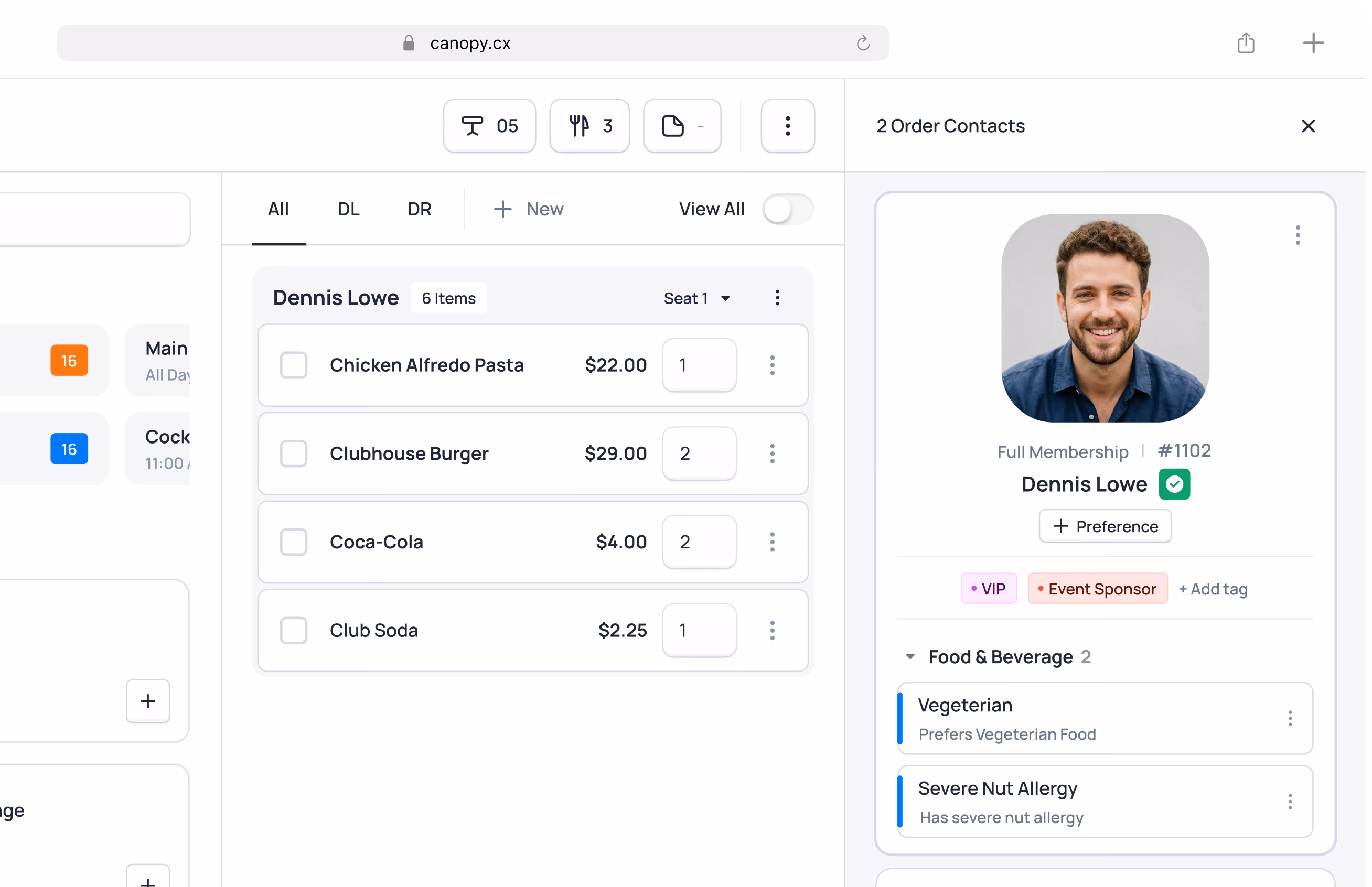Open Club Soda row options

point(772,631)
